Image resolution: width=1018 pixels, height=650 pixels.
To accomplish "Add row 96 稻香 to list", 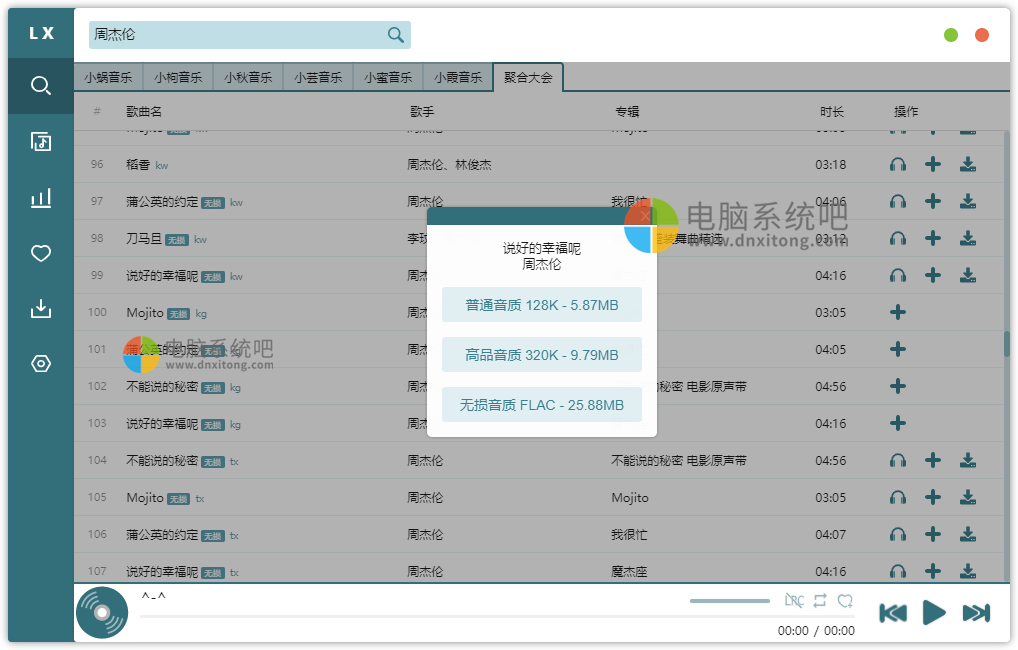I will [933, 165].
